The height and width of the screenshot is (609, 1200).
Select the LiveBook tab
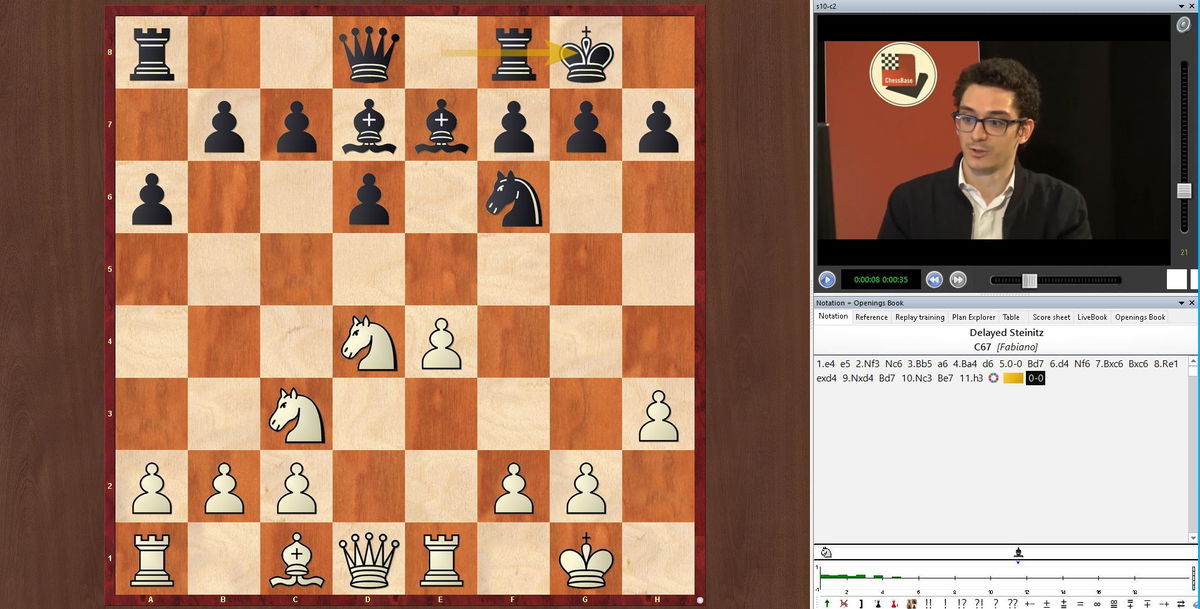click(x=1092, y=317)
